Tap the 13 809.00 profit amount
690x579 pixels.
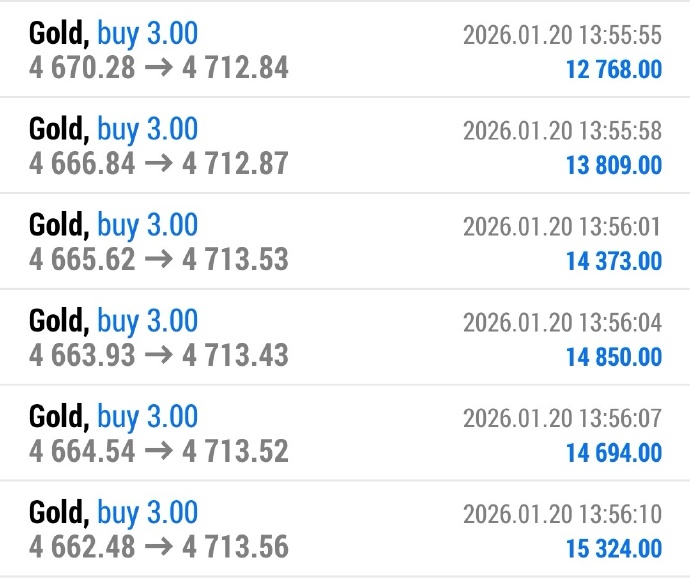click(613, 165)
